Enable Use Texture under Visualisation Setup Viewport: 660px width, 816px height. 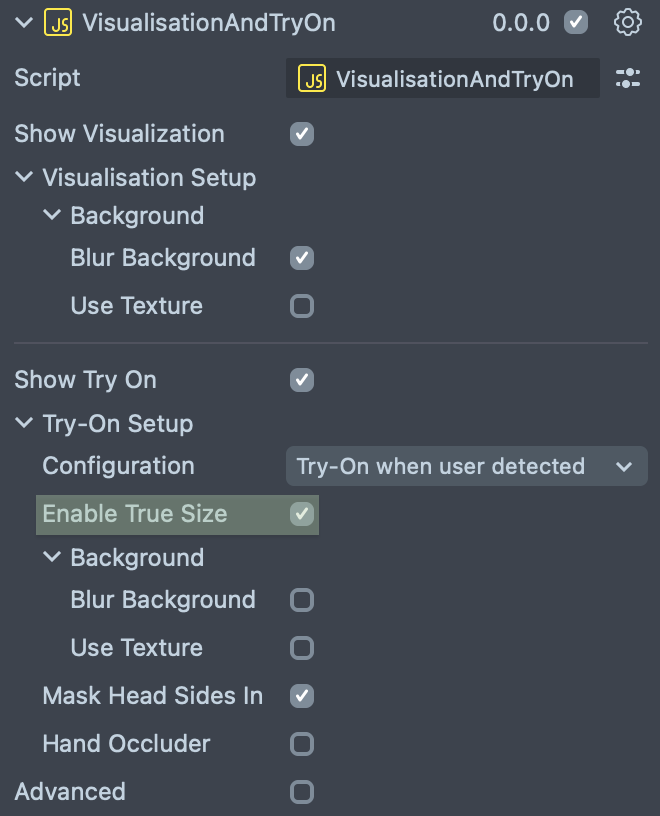tap(302, 306)
